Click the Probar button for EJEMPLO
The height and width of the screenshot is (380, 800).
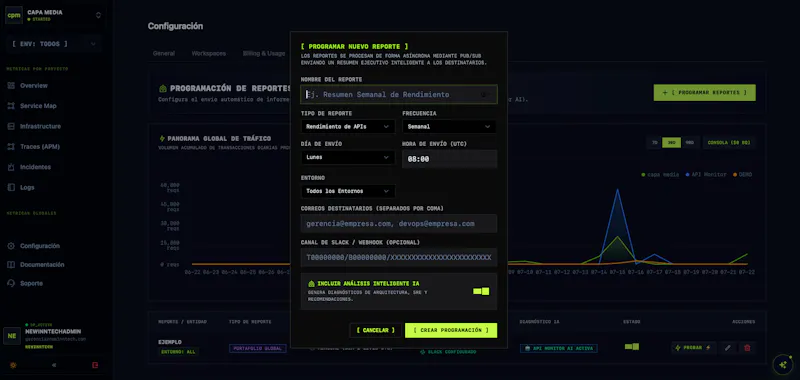pos(693,348)
